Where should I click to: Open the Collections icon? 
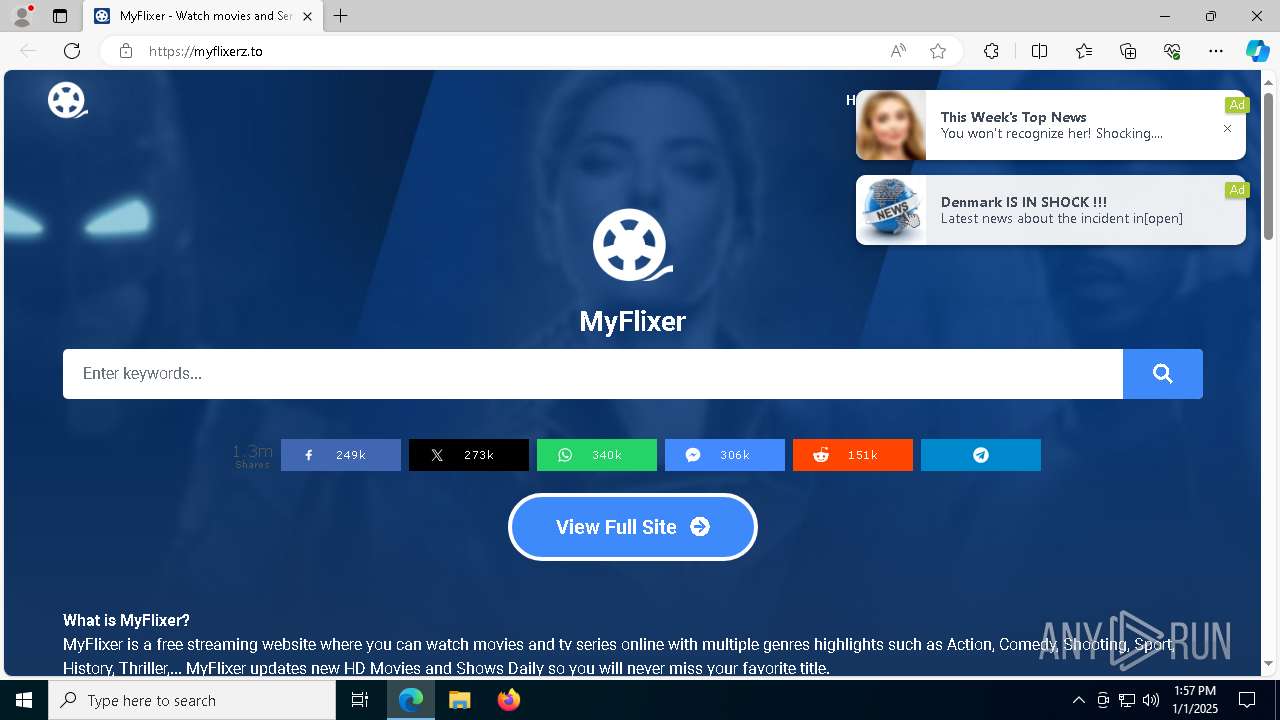point(1128,51)
